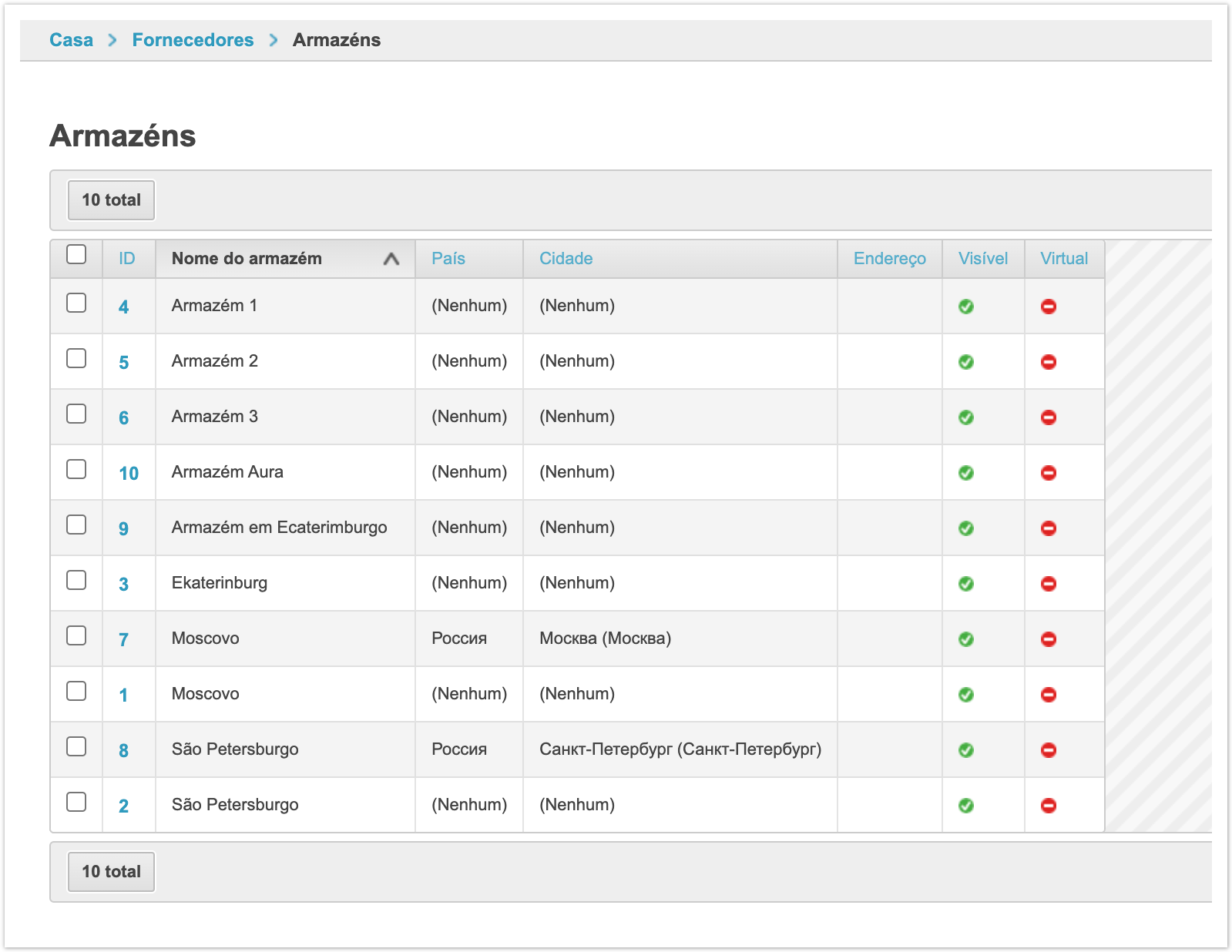This screenshot has width=1232, height=952.
Task: Open warehouse ID 10 link
Action: point(129,473)
